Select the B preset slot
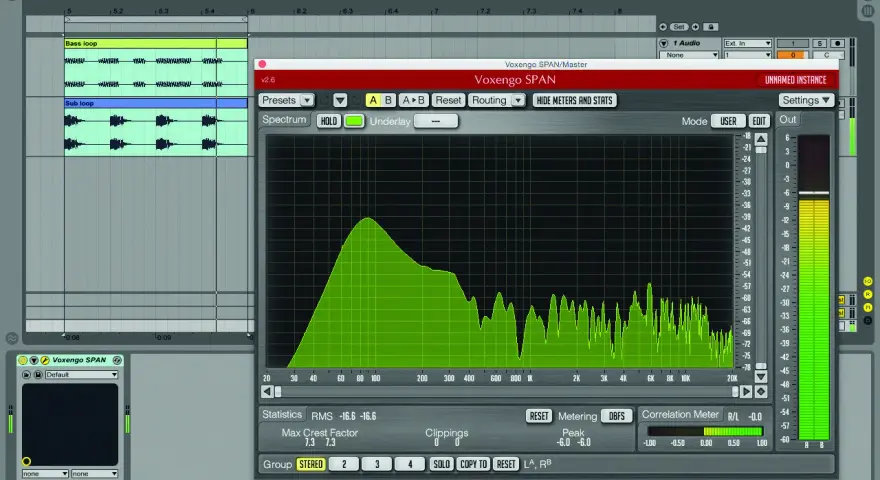880x480 pixels. coord(388,100)
